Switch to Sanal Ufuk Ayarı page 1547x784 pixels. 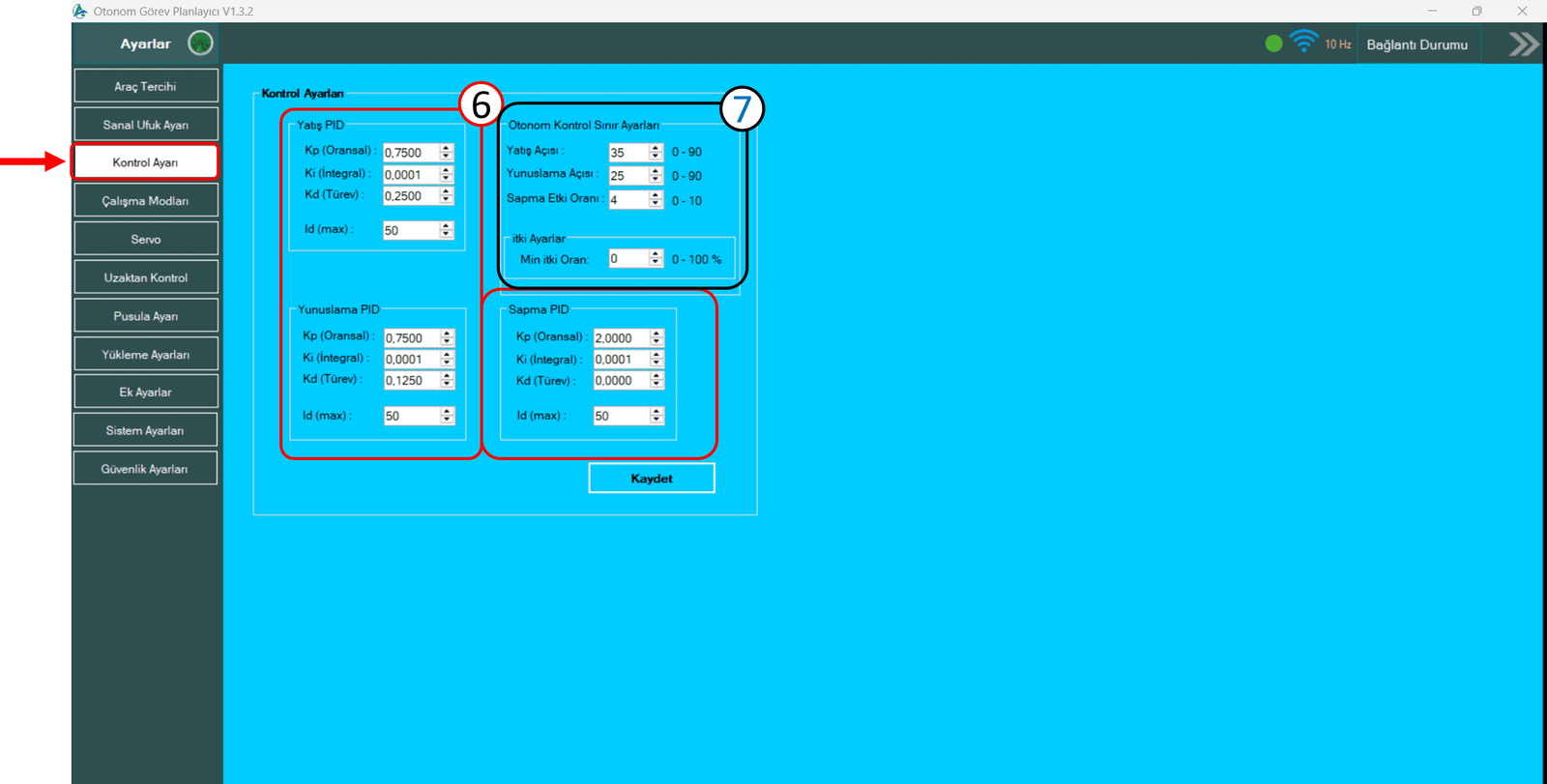(x=146, y=125)
